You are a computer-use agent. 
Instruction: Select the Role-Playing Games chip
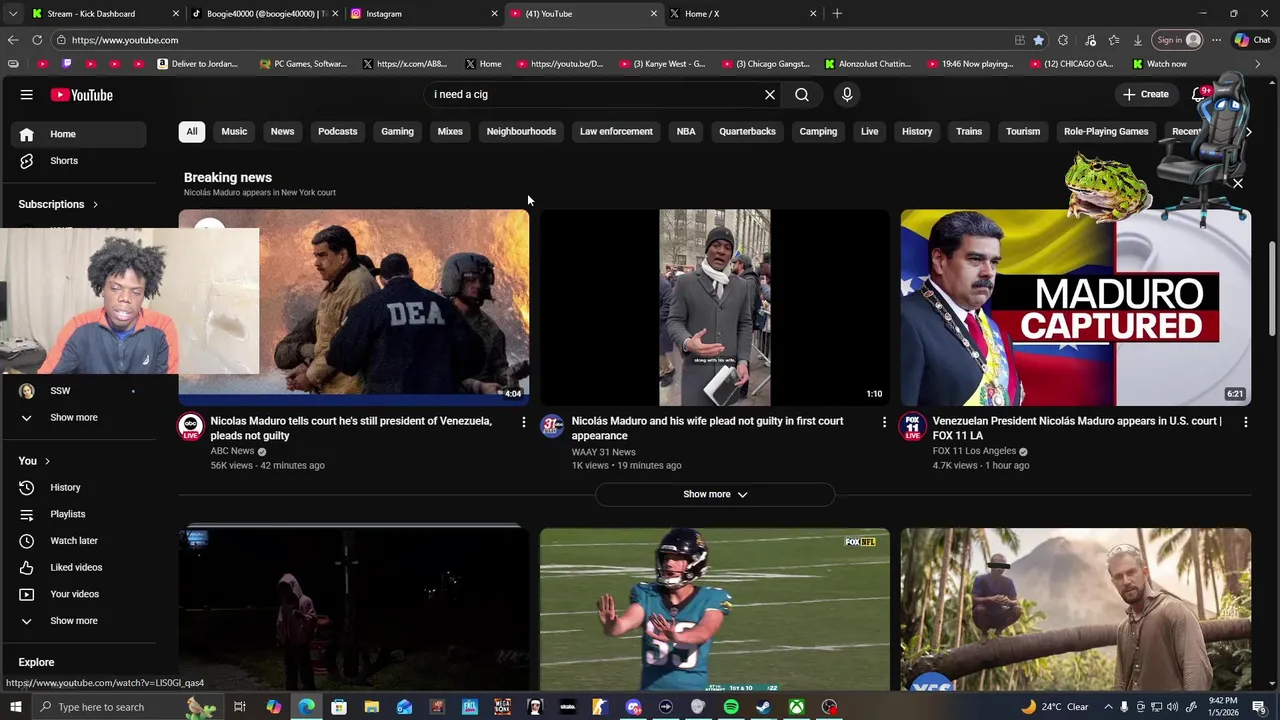tap(1106, 131)
